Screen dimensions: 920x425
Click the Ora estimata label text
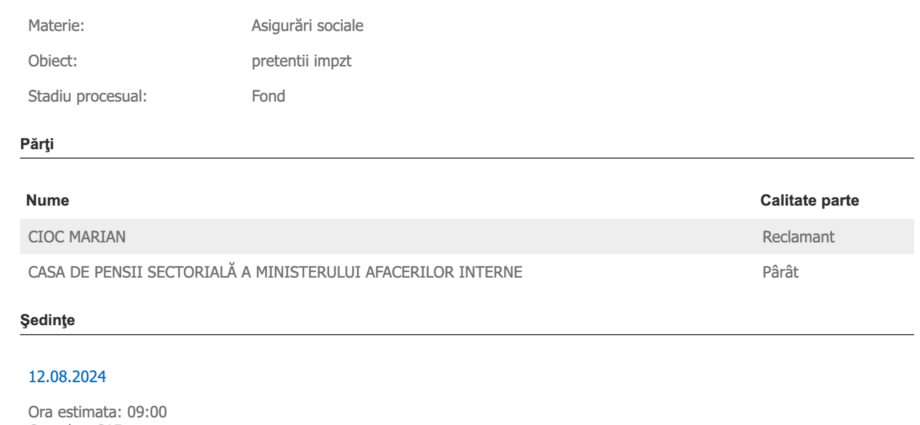tap(76, 412)
